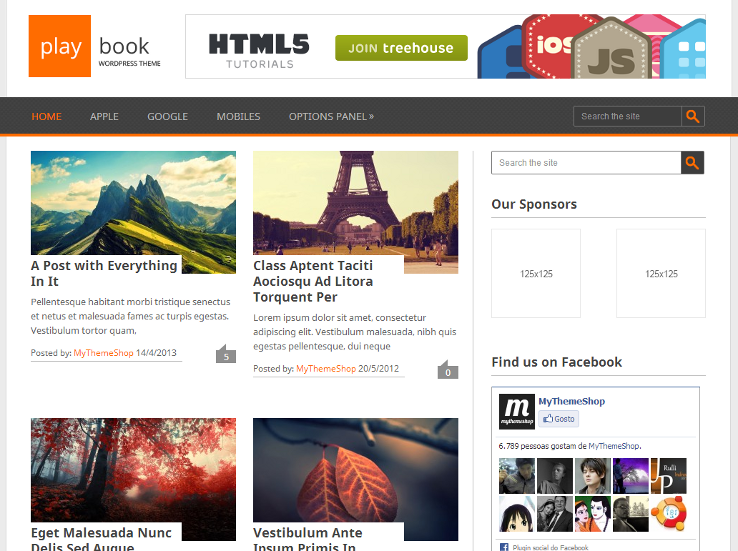Click the orange play book logo
This screenshot has height=551, width=738.
pyautogui.click(x=60, y=46)
